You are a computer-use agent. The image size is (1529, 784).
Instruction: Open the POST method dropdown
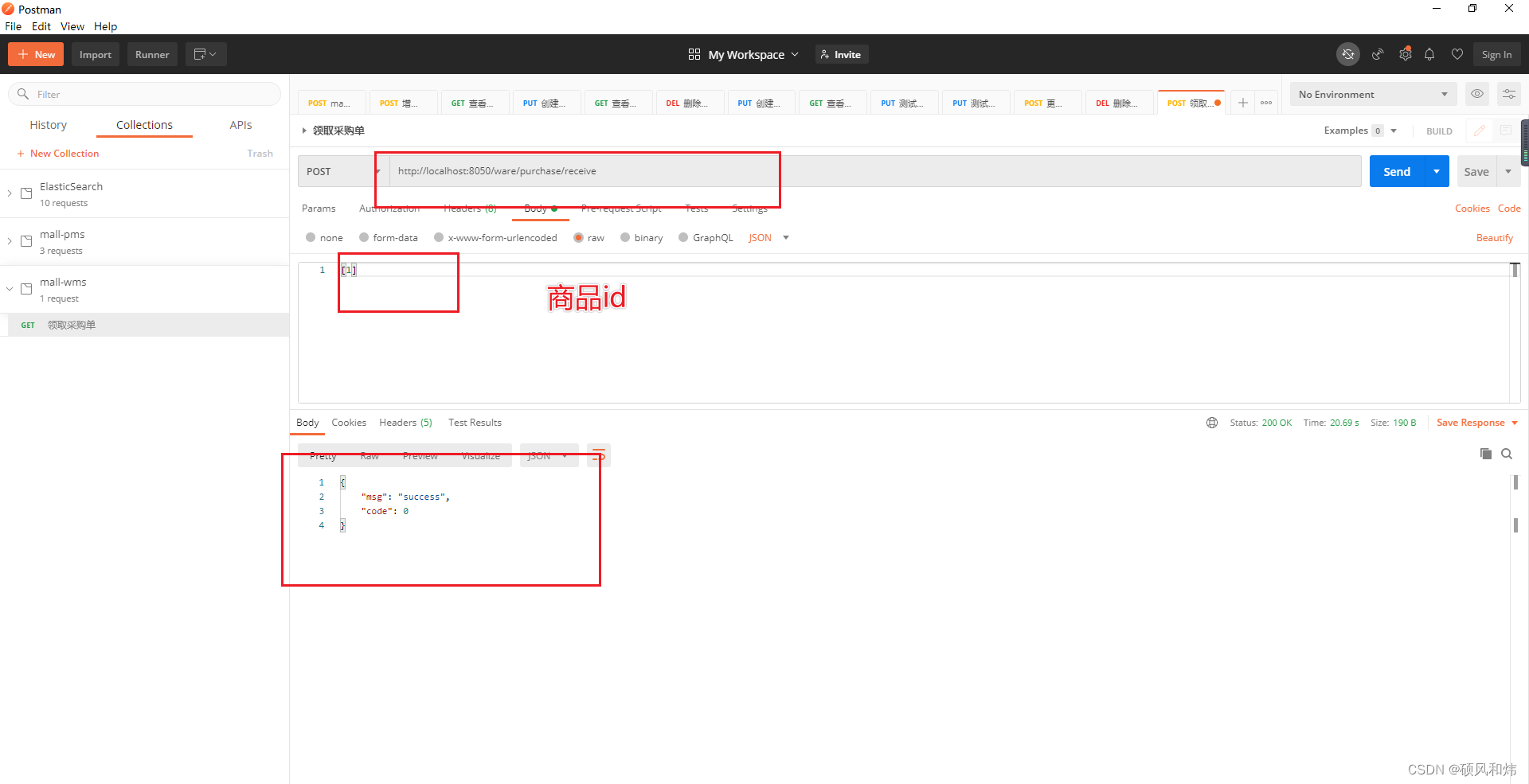343,171
